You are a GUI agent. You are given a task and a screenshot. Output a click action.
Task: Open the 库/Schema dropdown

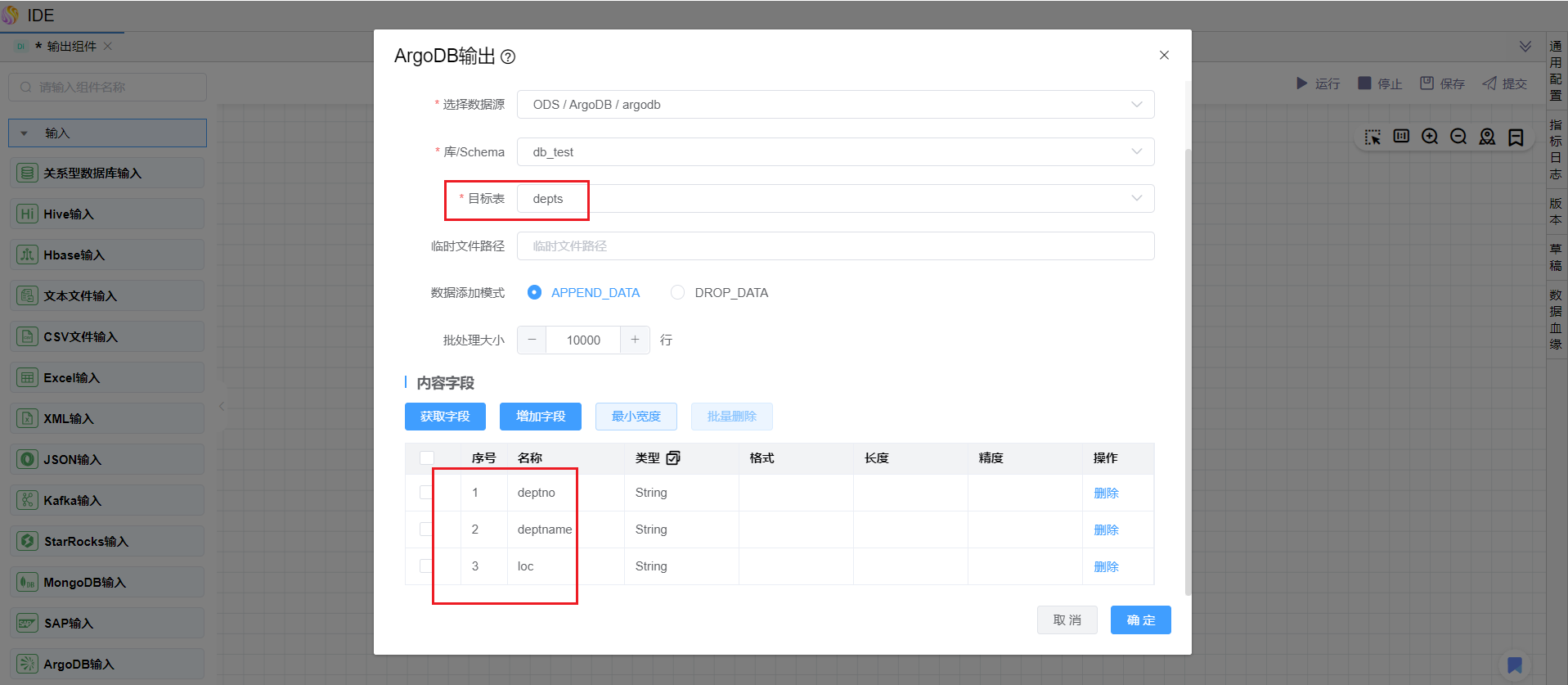(835, 152)
